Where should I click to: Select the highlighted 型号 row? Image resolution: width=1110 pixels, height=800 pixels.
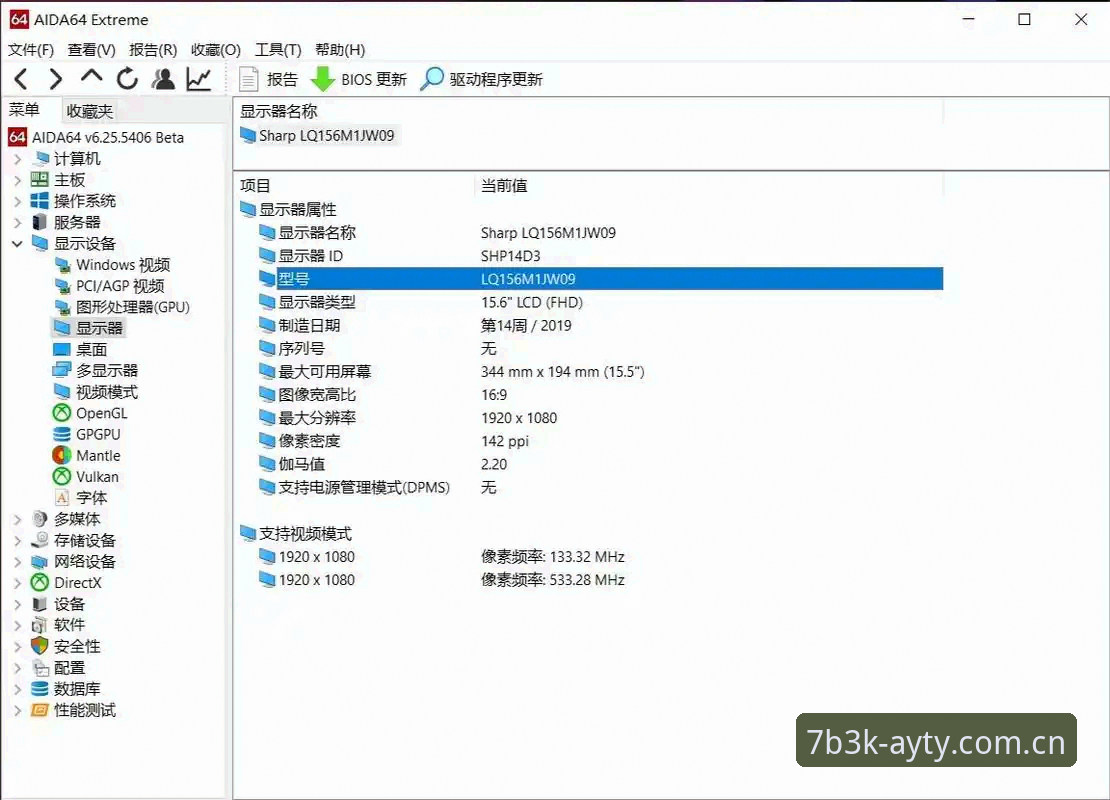[x=600, y=279]
